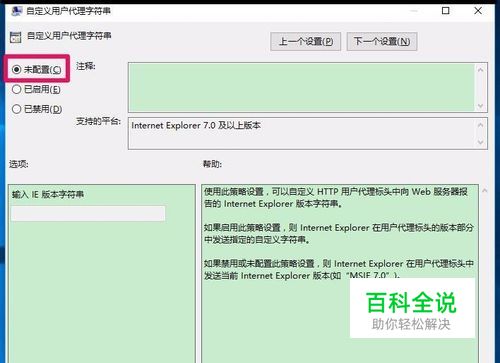Screen dimensions: 500x363
Task: Click inside the 注释 comment text area
Action: pos(301,87)
